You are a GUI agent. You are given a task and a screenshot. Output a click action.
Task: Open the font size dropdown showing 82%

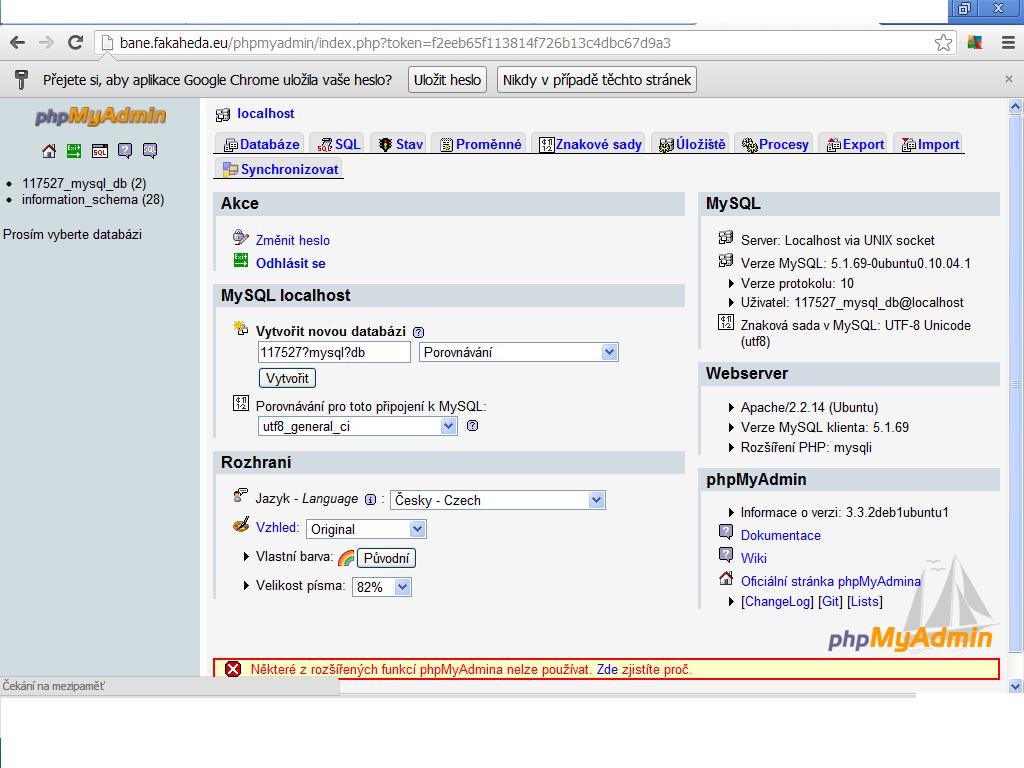(382, 587)
